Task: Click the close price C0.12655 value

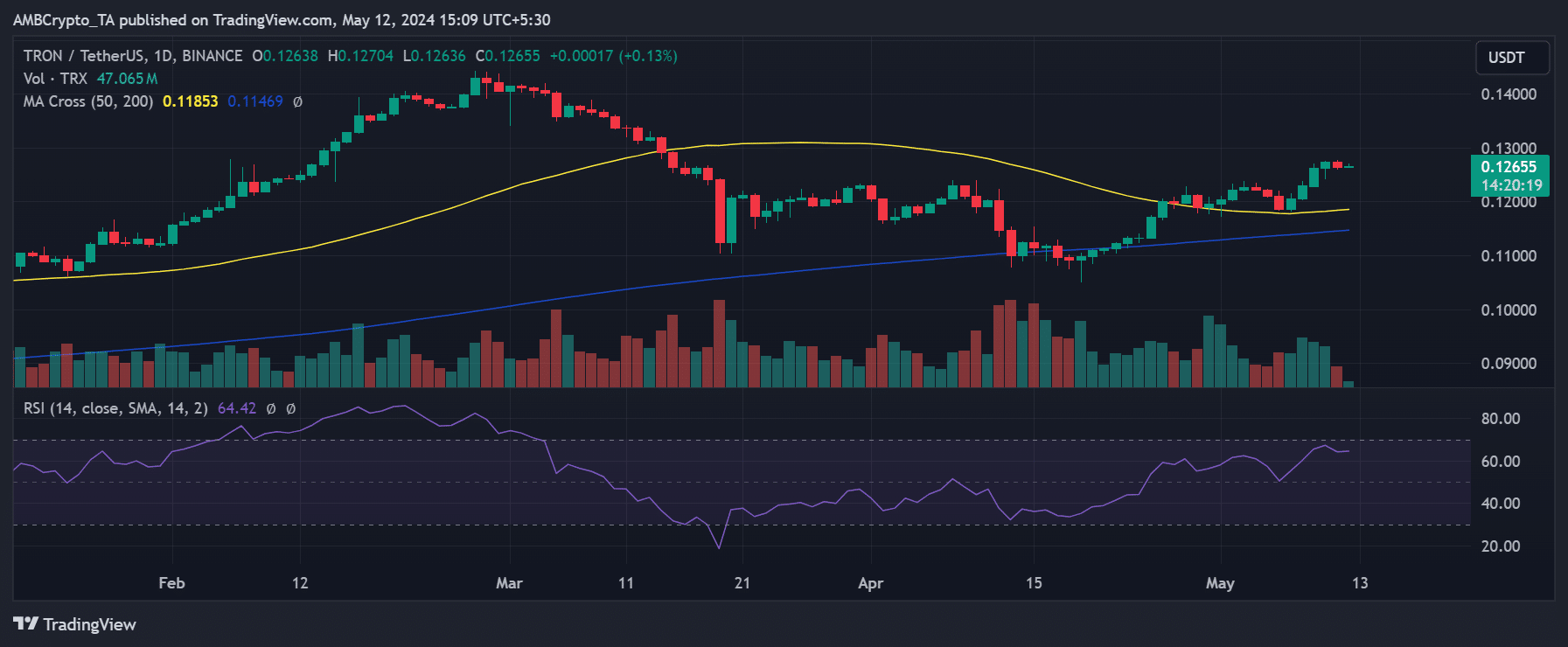Action: click(507, 56)
